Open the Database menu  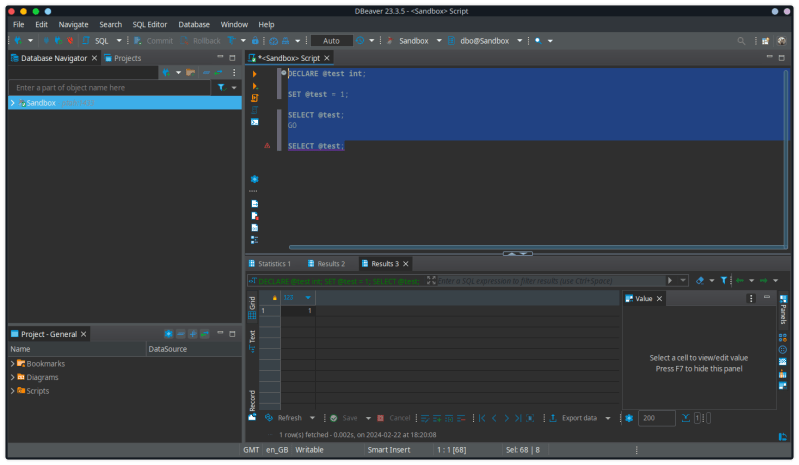[194, 24]
